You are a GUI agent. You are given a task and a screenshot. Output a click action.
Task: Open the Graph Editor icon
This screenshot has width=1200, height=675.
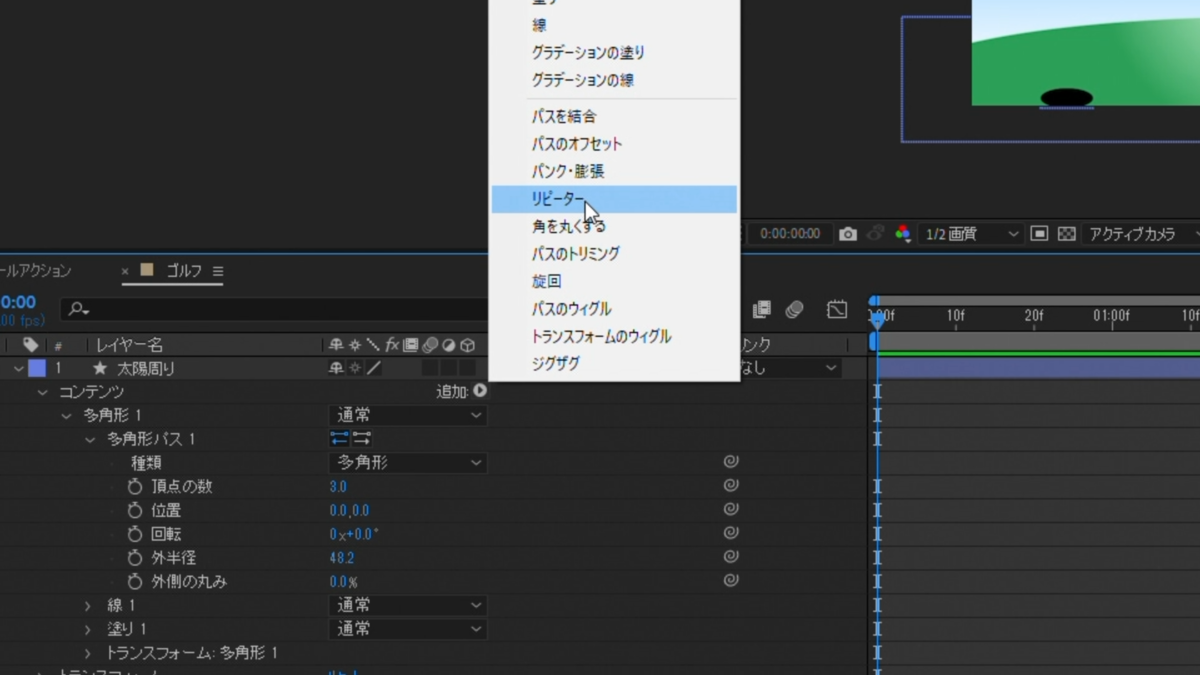(x=837, y=310)
